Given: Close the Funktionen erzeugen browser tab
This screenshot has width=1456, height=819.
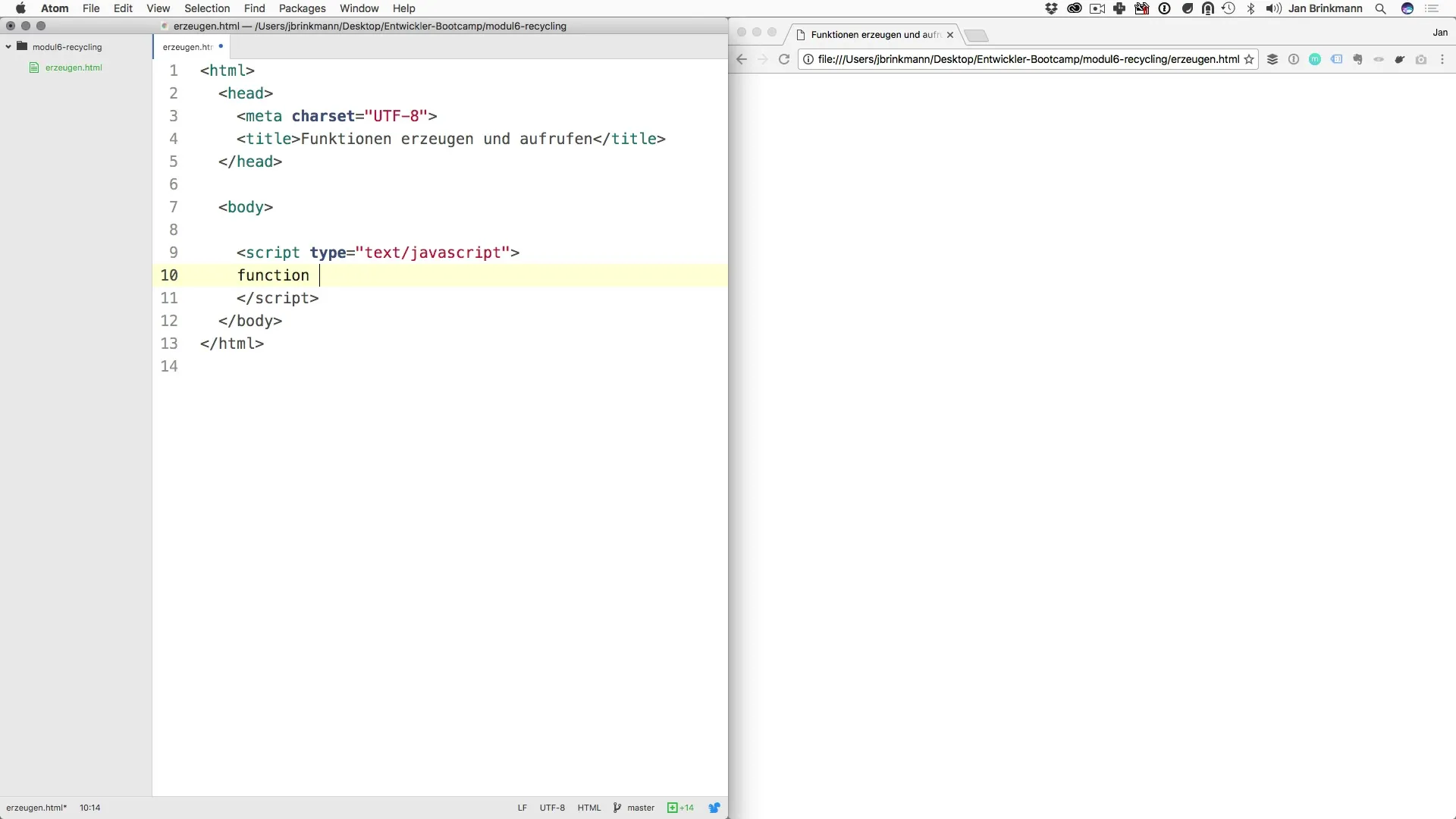Looking at the screenshot, I should [x=949, y=35].
